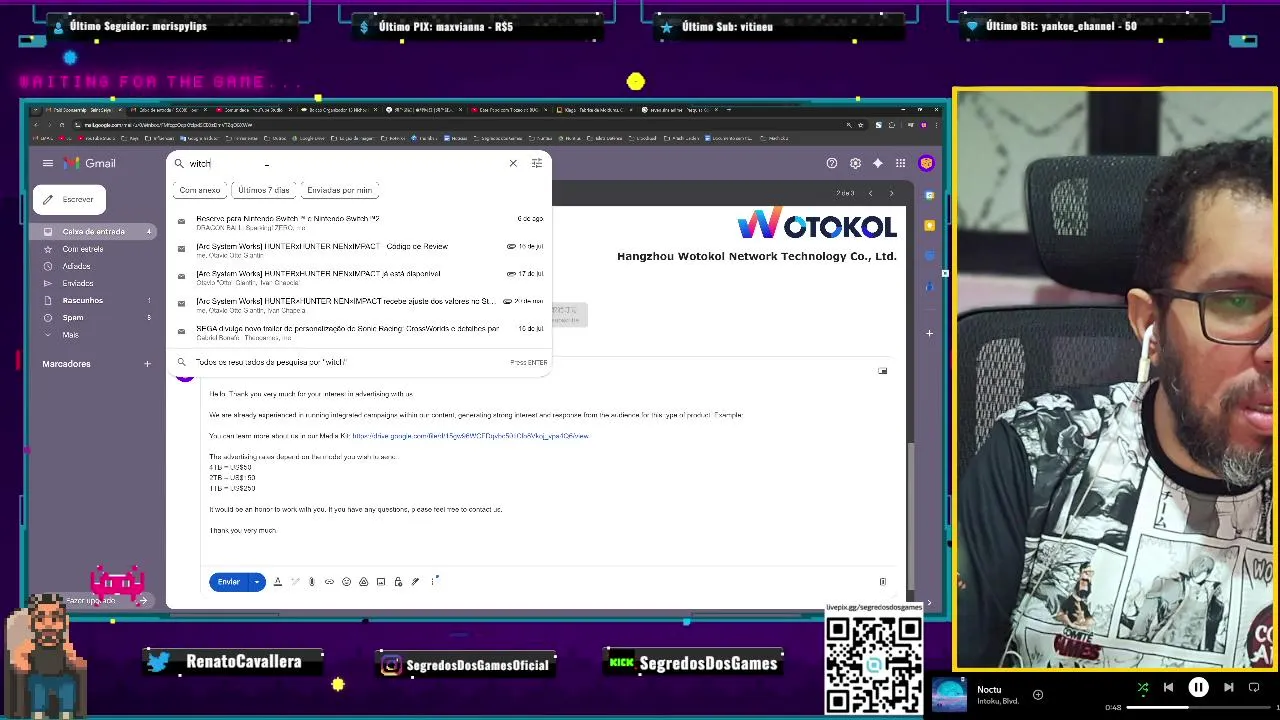Toggle confidential mode lock icon

coord(398,582)
